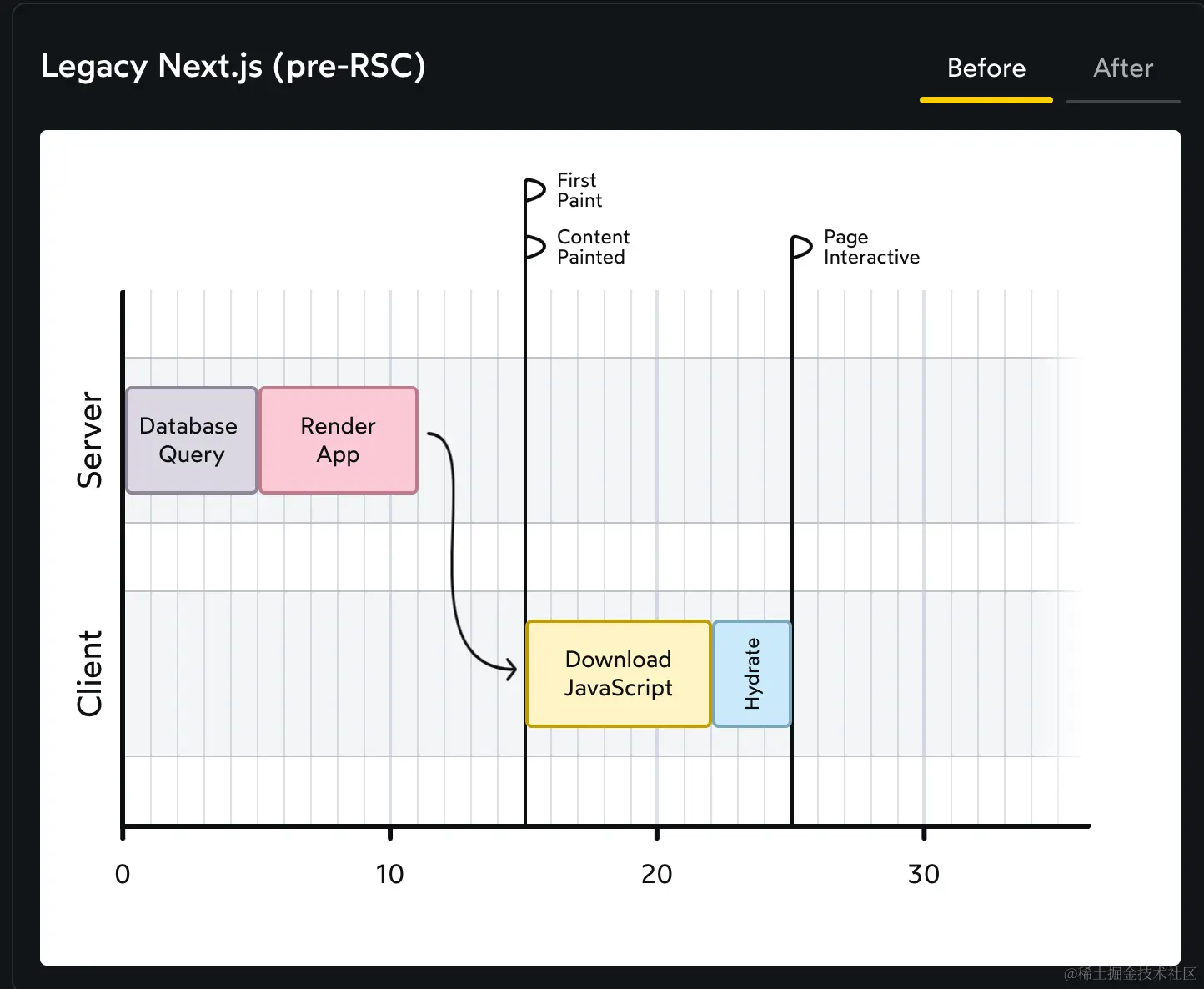Viewport: 1204px width, 989px height.
Task: Click the axis value 10
Action: click(x=389, y=874)
